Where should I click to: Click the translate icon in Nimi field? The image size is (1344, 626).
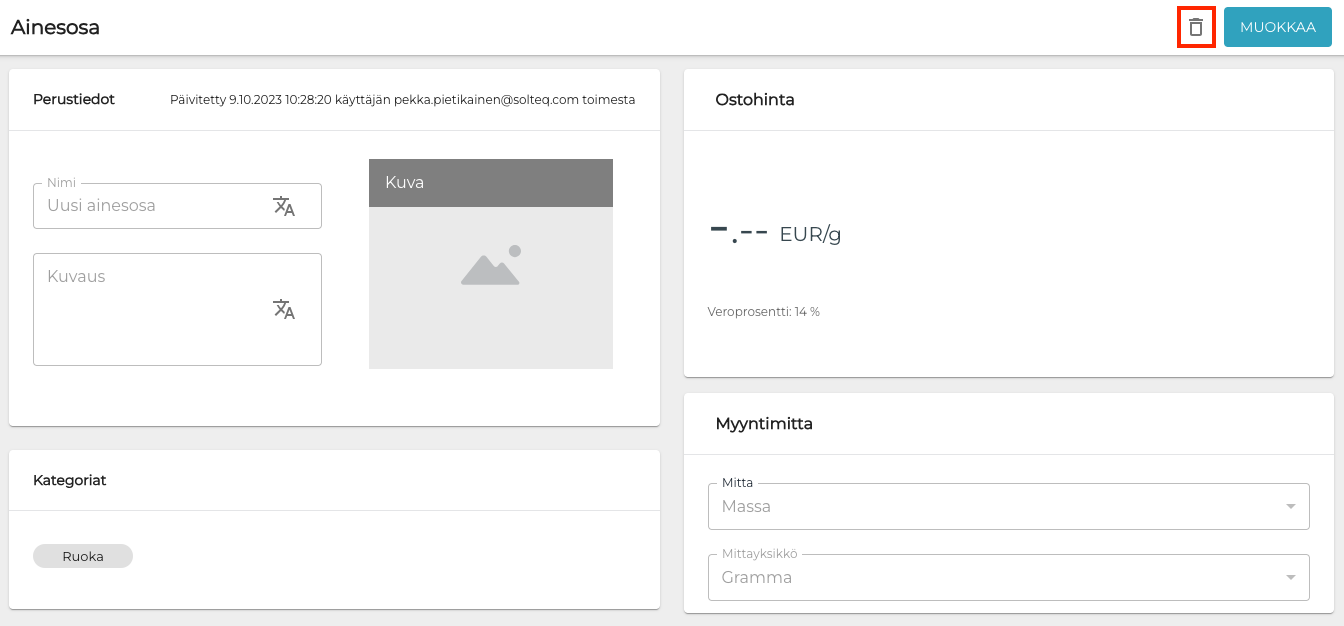[x=284, y=206]
